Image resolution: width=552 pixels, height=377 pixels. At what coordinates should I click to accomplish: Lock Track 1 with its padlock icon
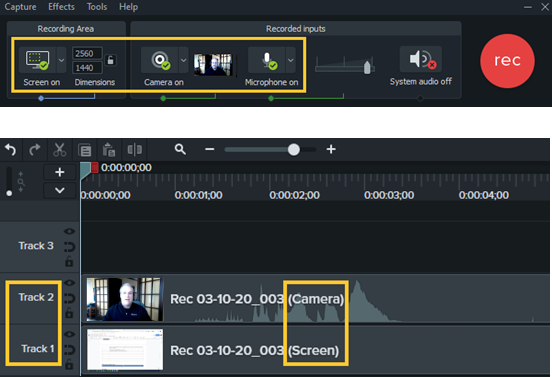69,364
